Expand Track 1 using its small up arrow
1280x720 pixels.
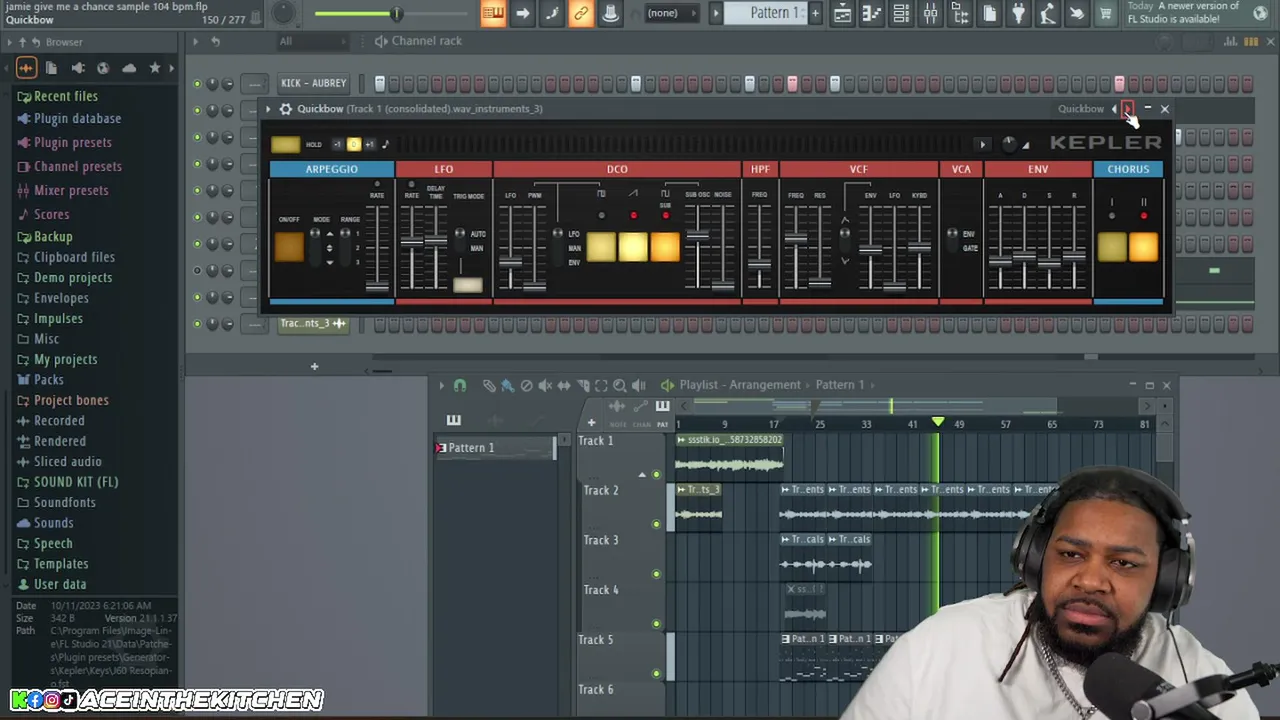[x=642, y=475]
